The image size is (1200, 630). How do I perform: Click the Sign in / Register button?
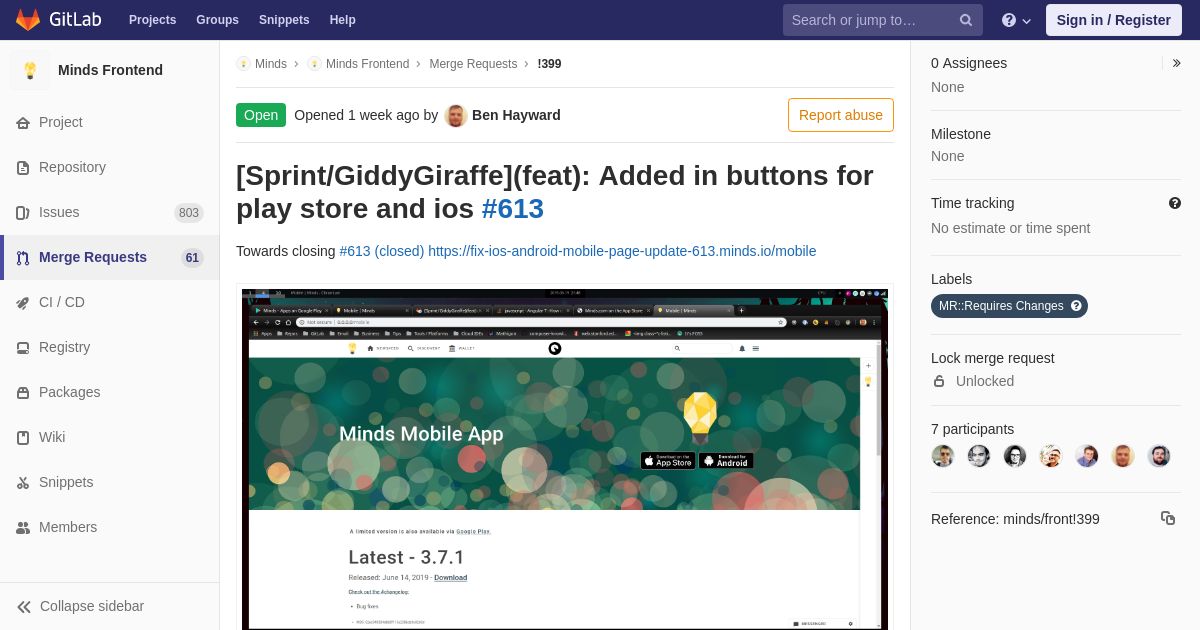coord(1113,20)
